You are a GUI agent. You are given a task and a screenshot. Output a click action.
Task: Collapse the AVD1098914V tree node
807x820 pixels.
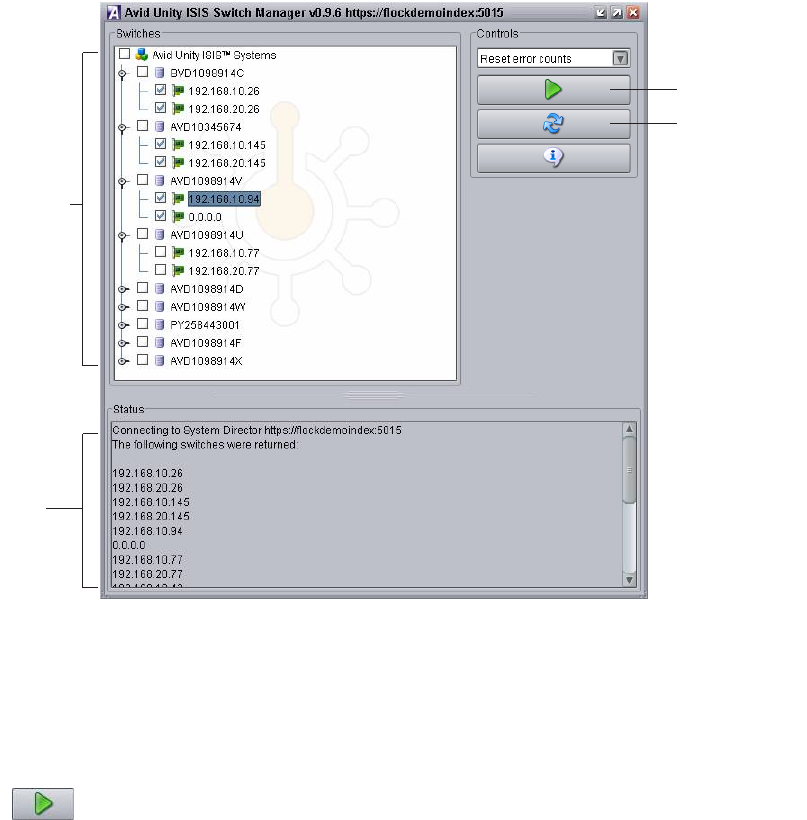(x=122, y=181)
